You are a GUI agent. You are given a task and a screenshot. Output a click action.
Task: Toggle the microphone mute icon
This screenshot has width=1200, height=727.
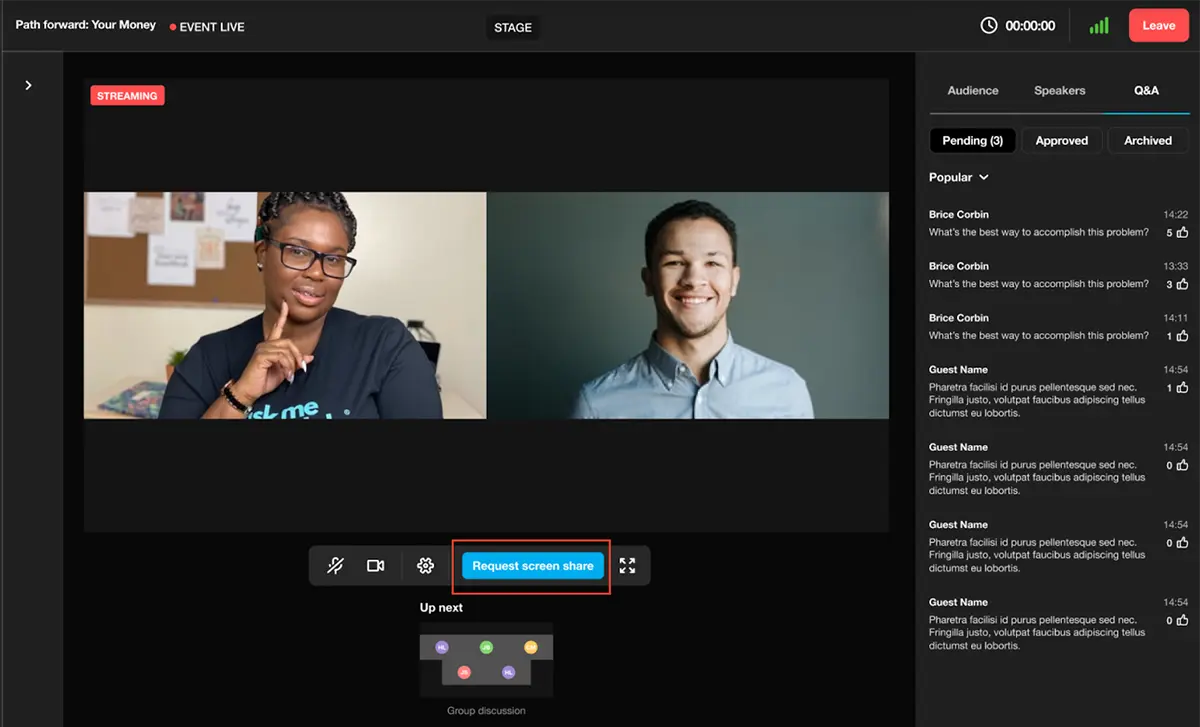tap(336, 566)
